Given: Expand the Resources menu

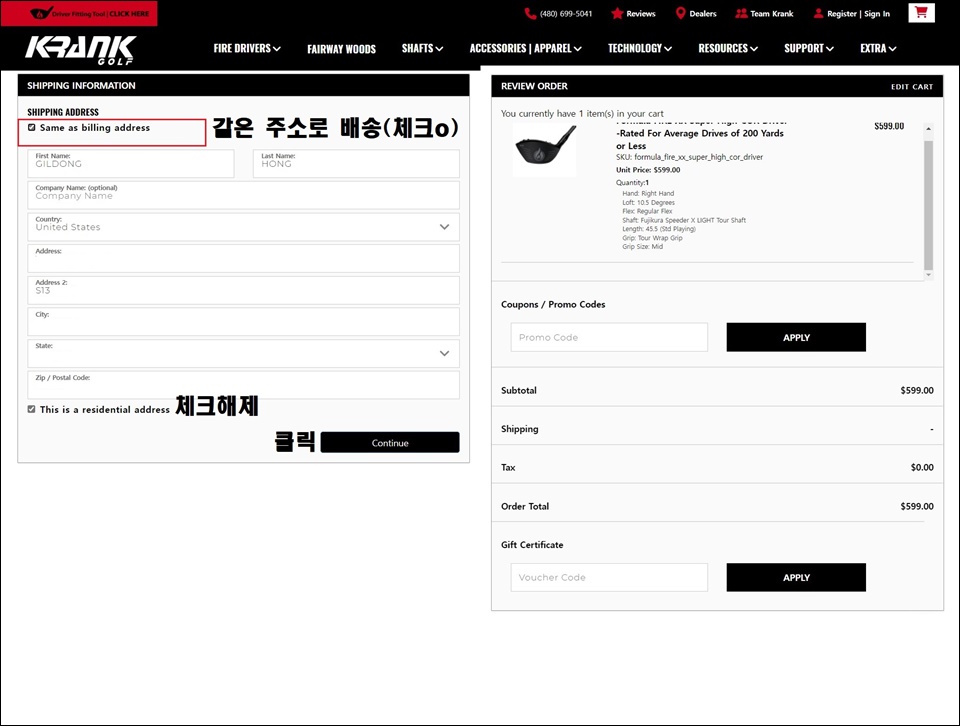Looking at the screenshot, I should pos(728,48).
